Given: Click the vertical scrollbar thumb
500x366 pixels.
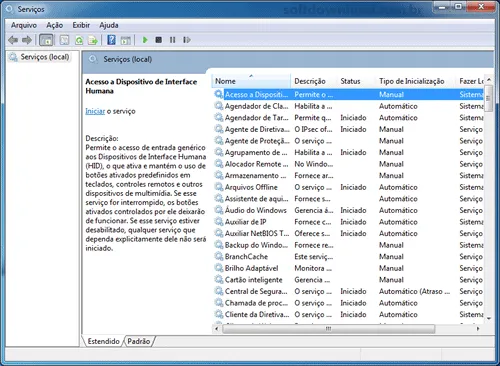Looking at the screenshot, I should tap(489, 98).
